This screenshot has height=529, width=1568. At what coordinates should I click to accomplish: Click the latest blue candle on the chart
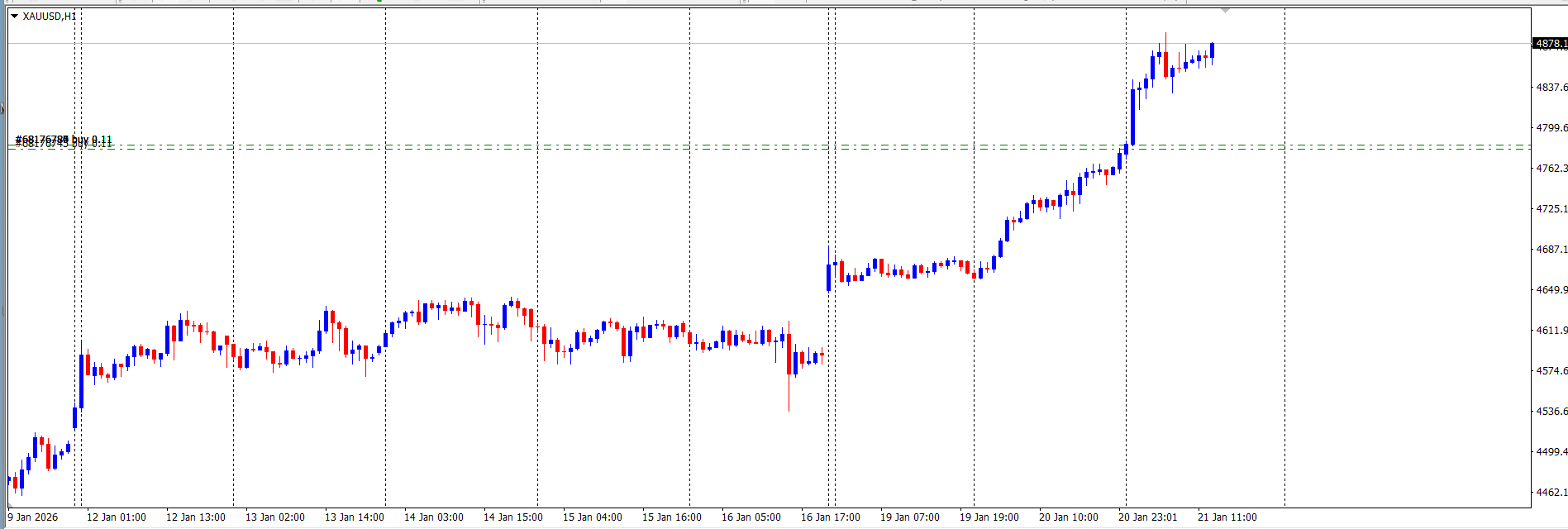point(1212,50)
